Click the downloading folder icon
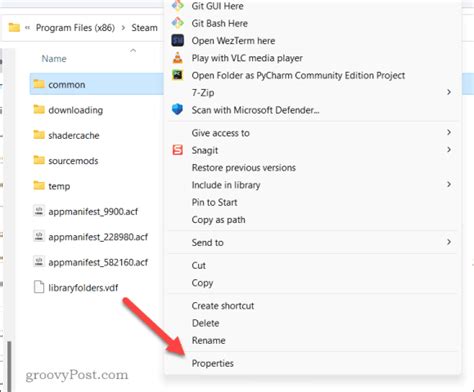474x392 pixels. tap(39, 109)
